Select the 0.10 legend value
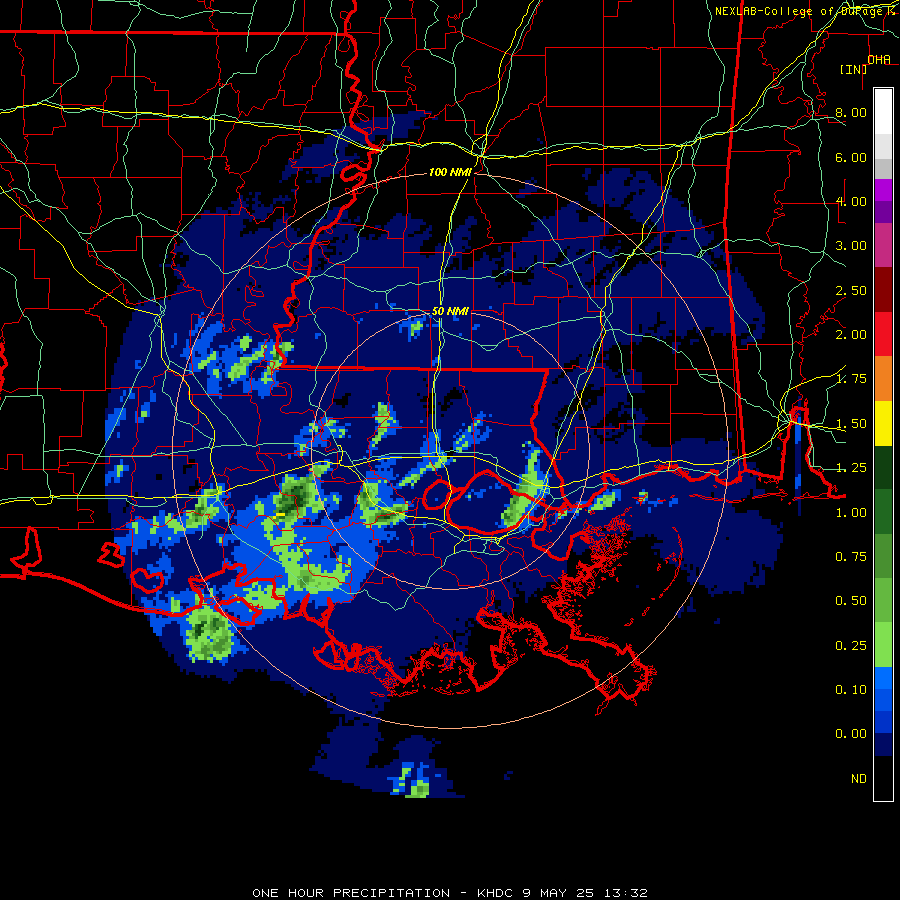Viewport: 900px width, 900px height. [x=851, y=690]
